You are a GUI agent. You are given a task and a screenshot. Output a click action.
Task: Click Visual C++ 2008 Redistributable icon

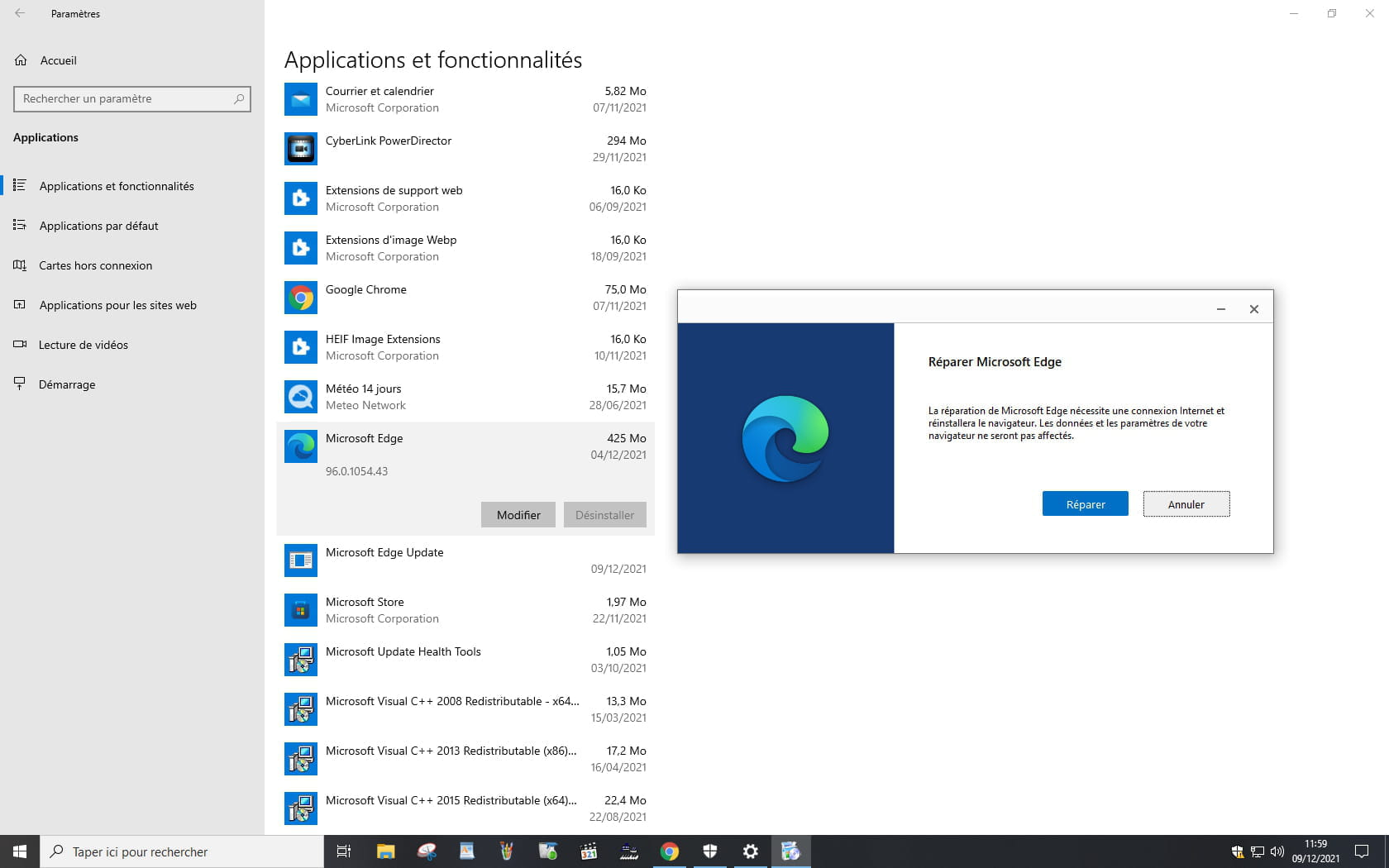pos(301,709)
